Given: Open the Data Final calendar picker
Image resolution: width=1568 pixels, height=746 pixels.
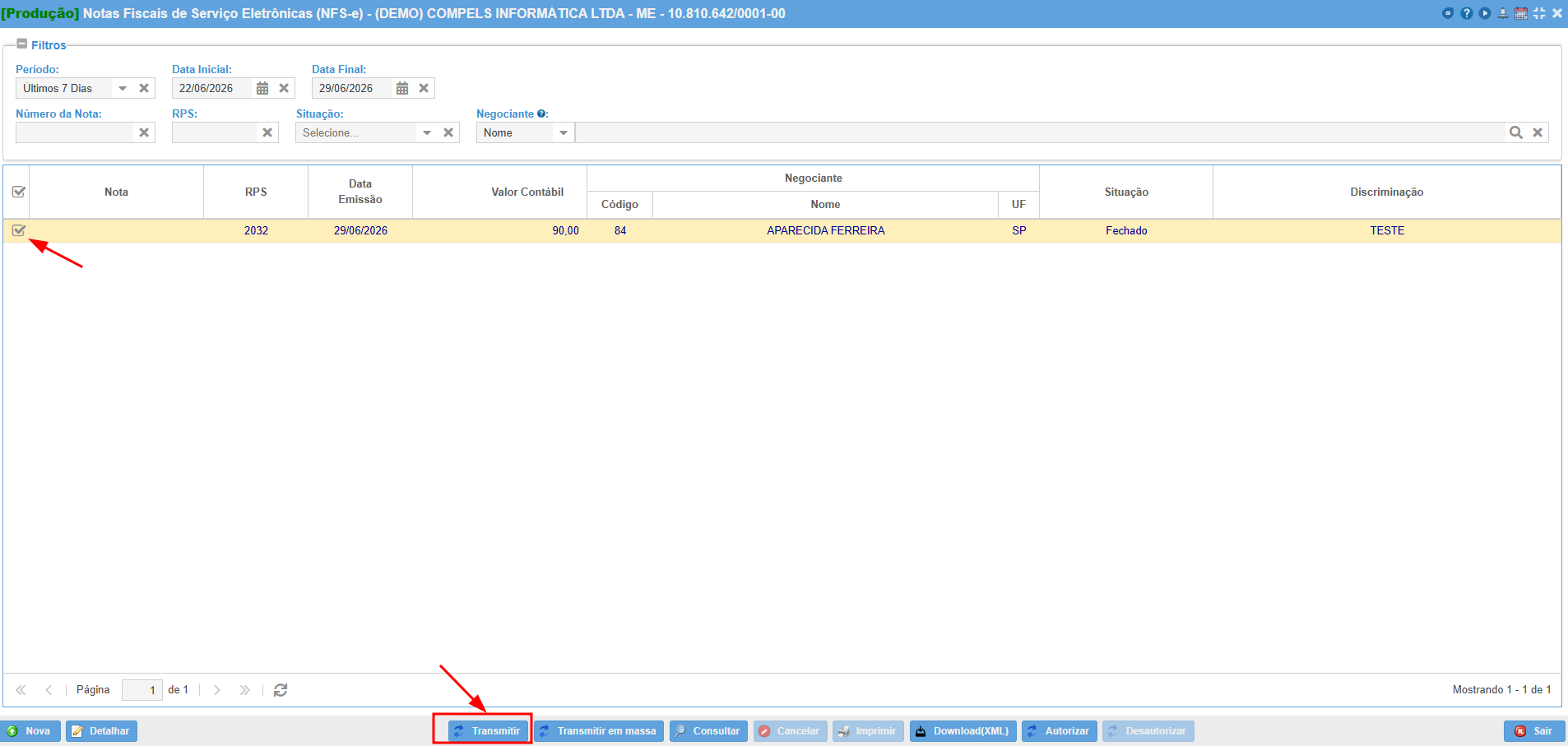Looking at the screenshot, I should 402,88.
